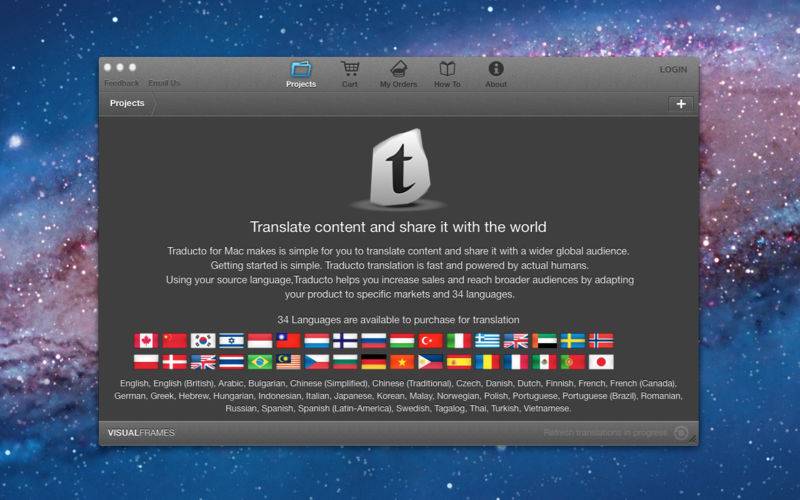Click the Mexico flag
This screenshot has width=800, height=500.
(544, 362)
